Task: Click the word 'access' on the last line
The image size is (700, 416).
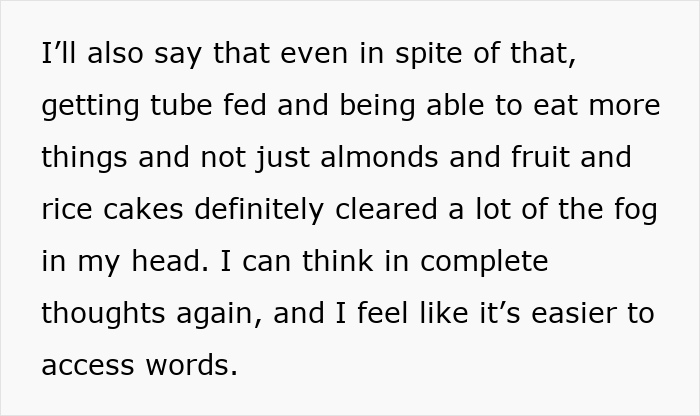Action: tap(88, 365)
